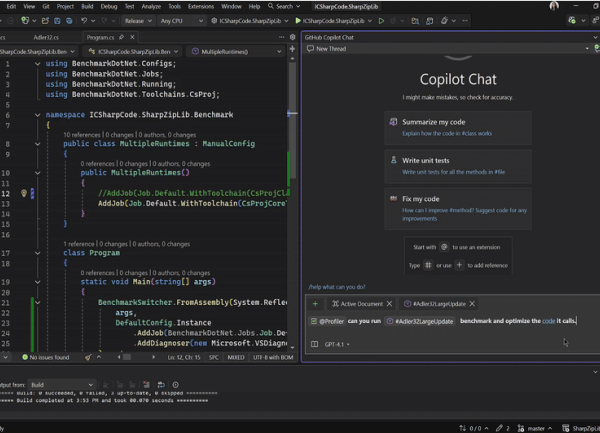The height and width of the screenshot is (433, 600).
Task: Click the pin icon on the Program.cs tab
Action: click(121, 37)
